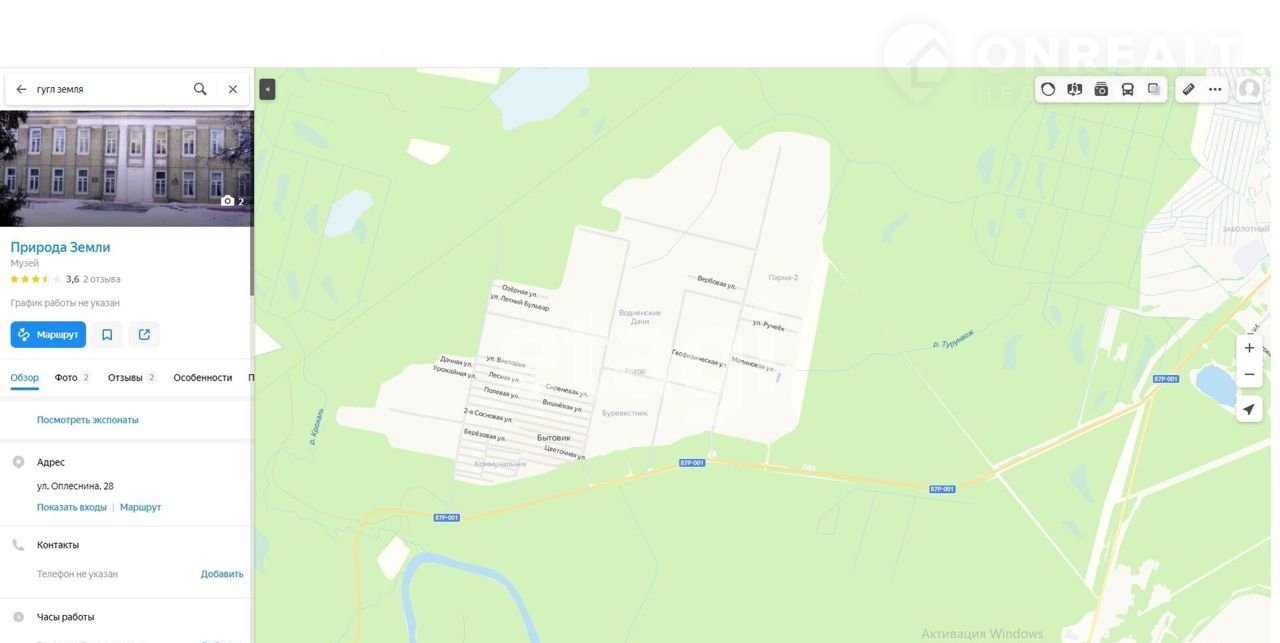Select the ruler measurement tool
1280x643 pixels.
(x=1189, y=89)
